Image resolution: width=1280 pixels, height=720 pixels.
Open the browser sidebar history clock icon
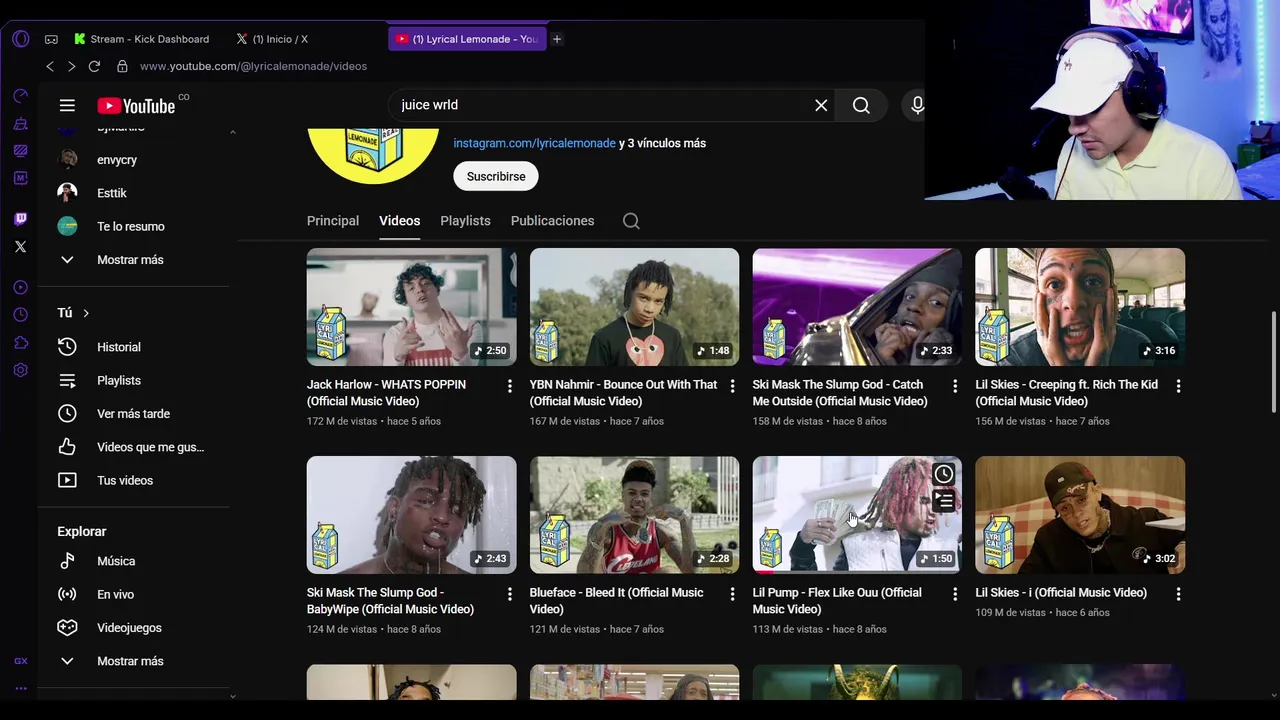[21, 315]
